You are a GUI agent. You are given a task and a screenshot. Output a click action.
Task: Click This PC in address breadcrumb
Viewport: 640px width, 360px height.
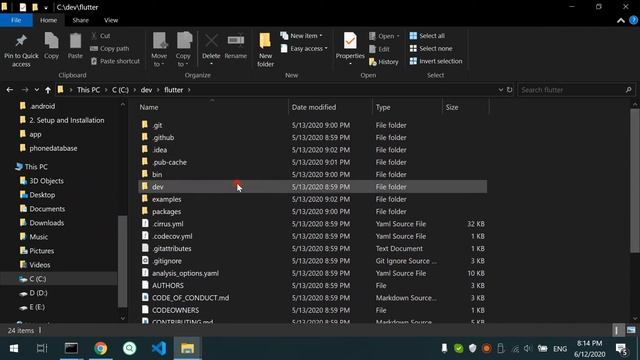pyautogui.click(x=88, y=90)
